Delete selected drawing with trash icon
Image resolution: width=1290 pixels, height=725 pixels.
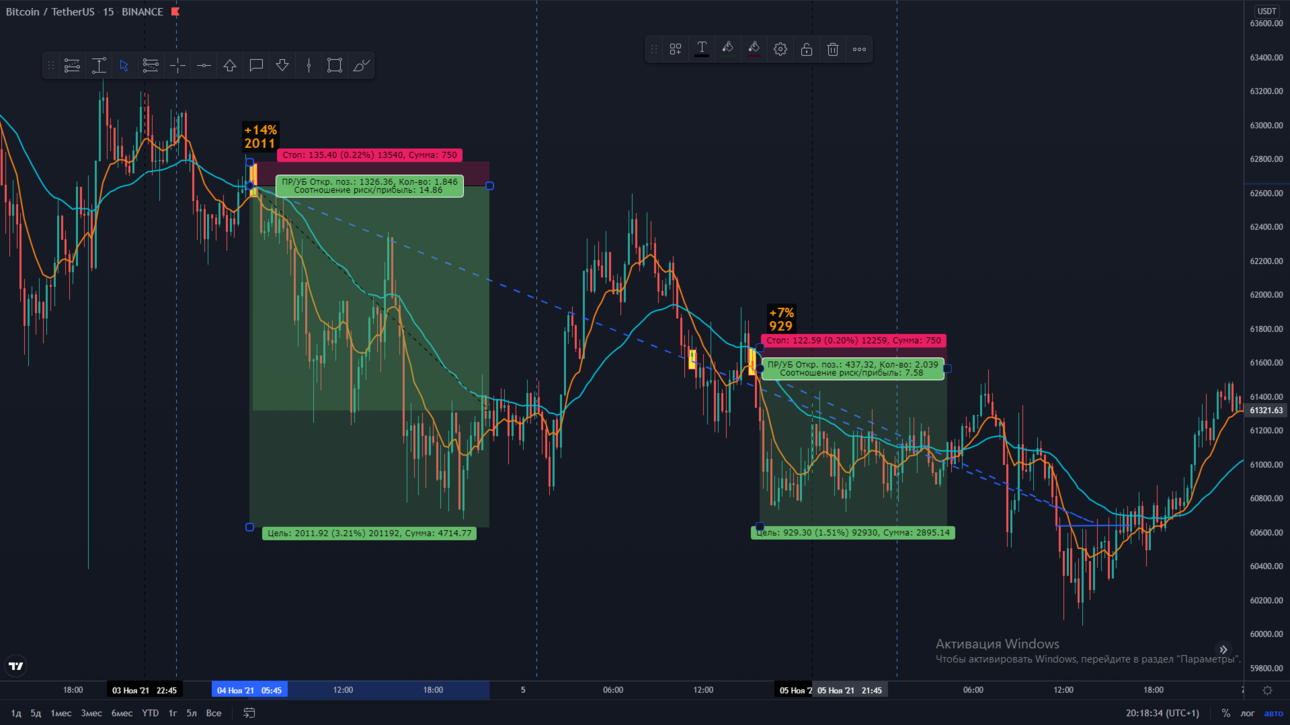coord(832,49)
